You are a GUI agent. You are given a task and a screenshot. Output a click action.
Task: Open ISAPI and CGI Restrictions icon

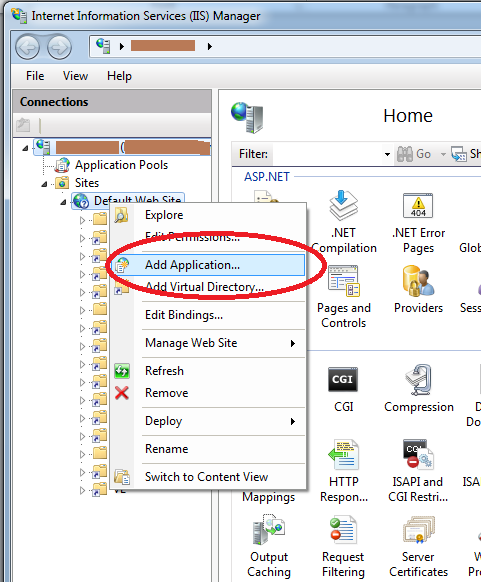(418, 454)
